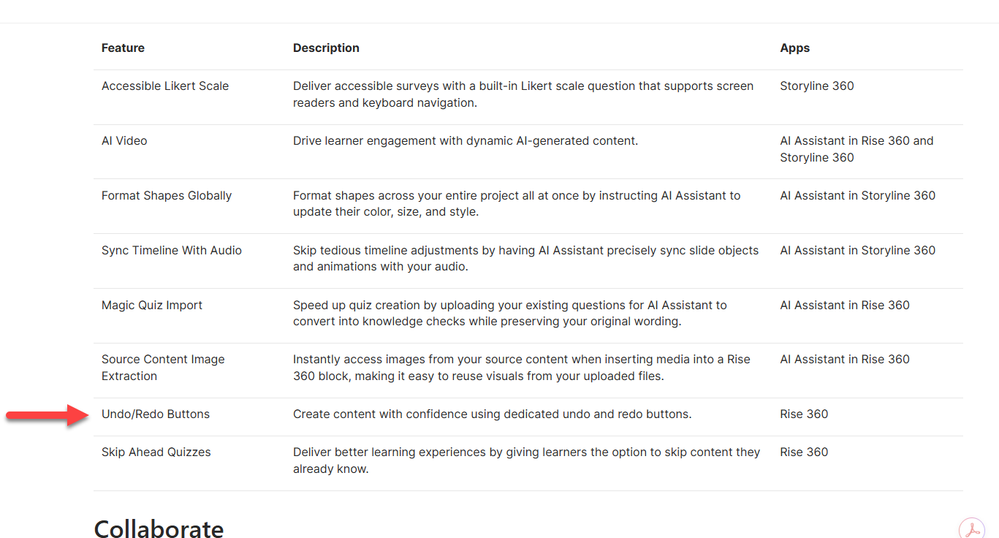Image resolution: width=999 pixels, height=538 pixels.
Task: Click the Apps column header
Action: pos(795,48)
